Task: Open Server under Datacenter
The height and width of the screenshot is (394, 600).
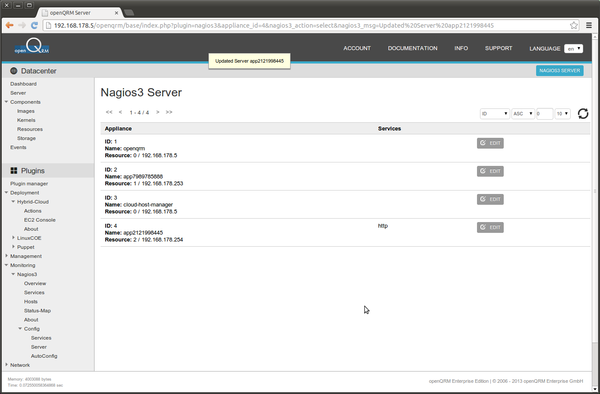Action: pyautogui.click(x=18, y=93)
